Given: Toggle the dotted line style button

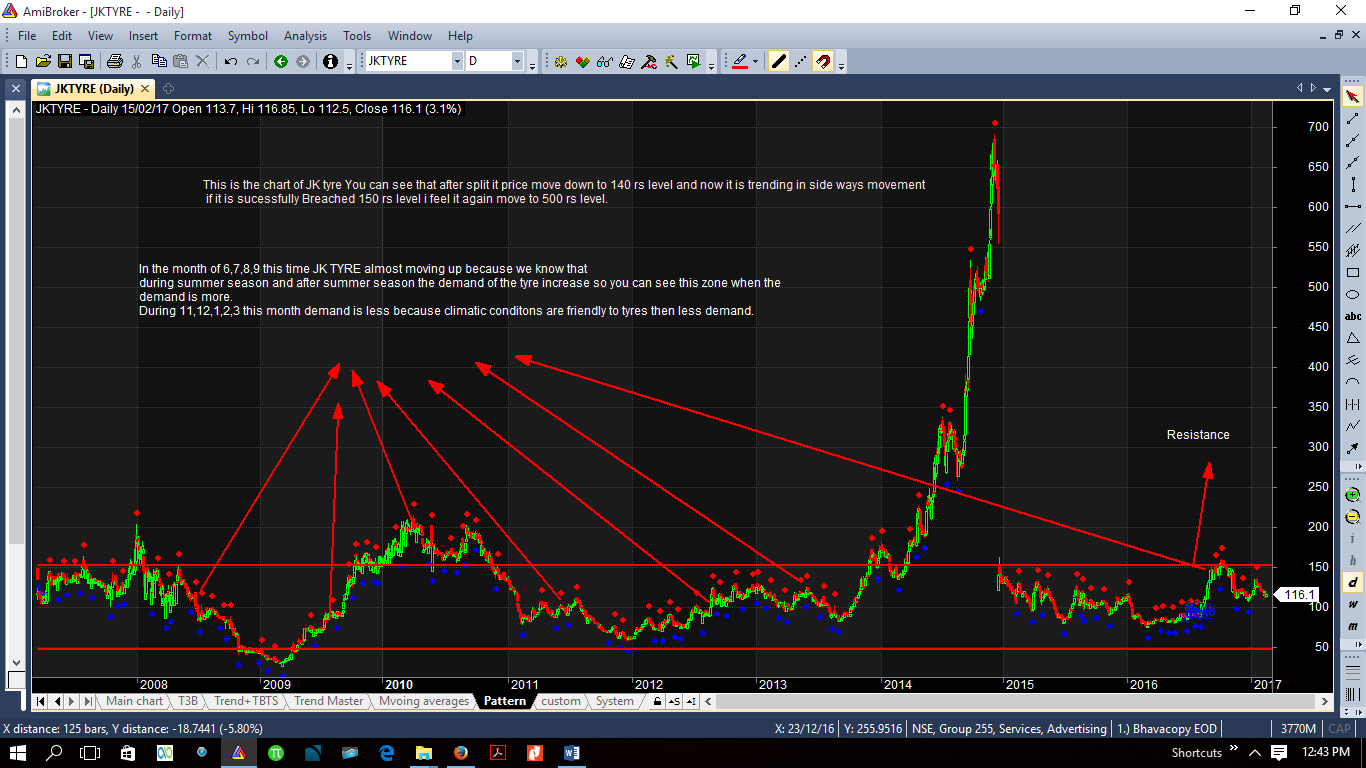Looking at the screenshot, I should (x=801, y=61).
